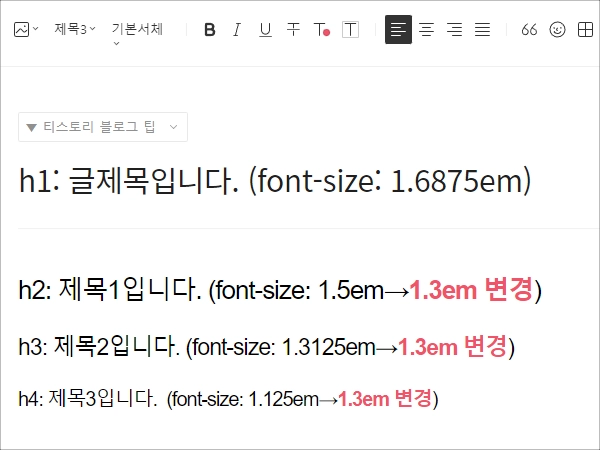Open the 티스토리 블로그 팁 category dropdown

coord(103,127)
